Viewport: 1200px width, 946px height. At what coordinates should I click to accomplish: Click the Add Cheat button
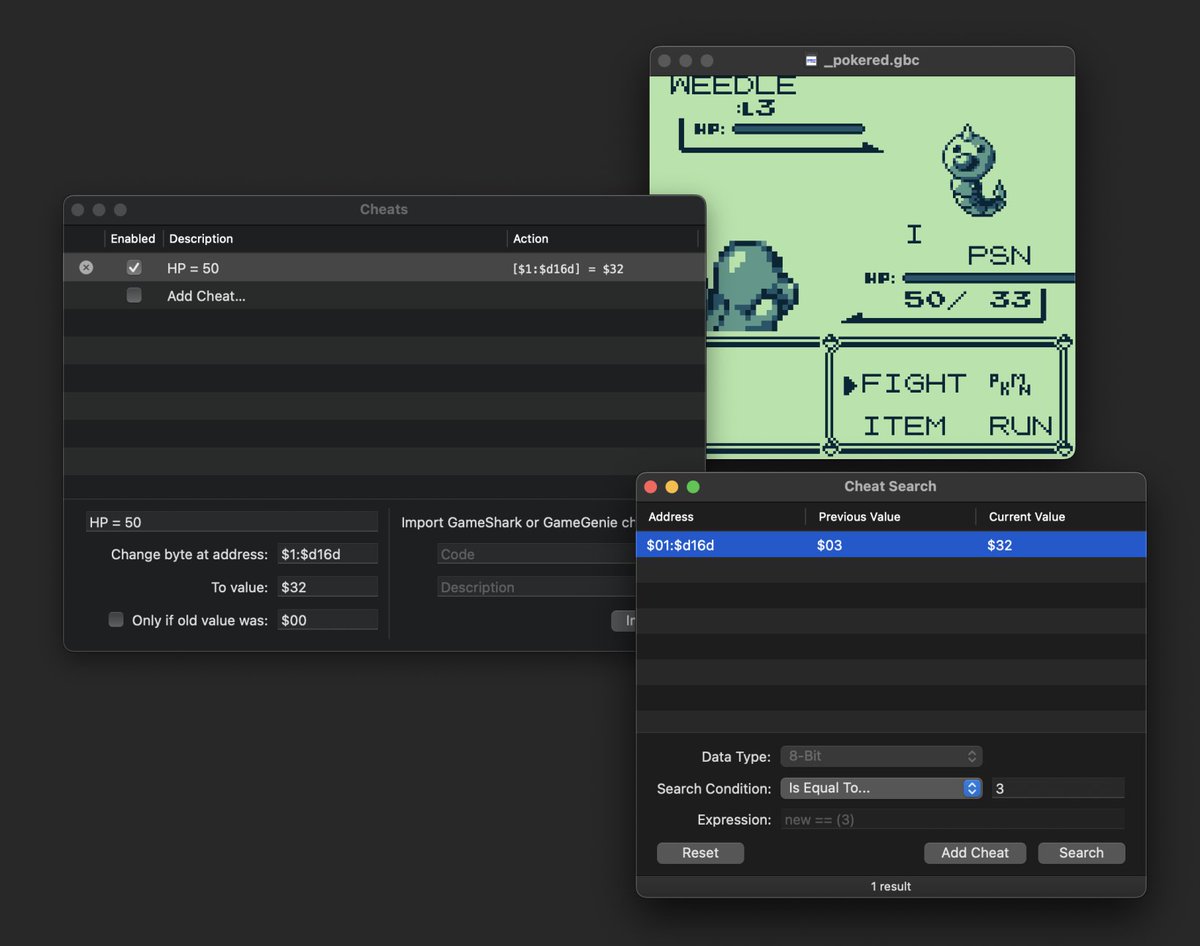click(x=975, y=853)
